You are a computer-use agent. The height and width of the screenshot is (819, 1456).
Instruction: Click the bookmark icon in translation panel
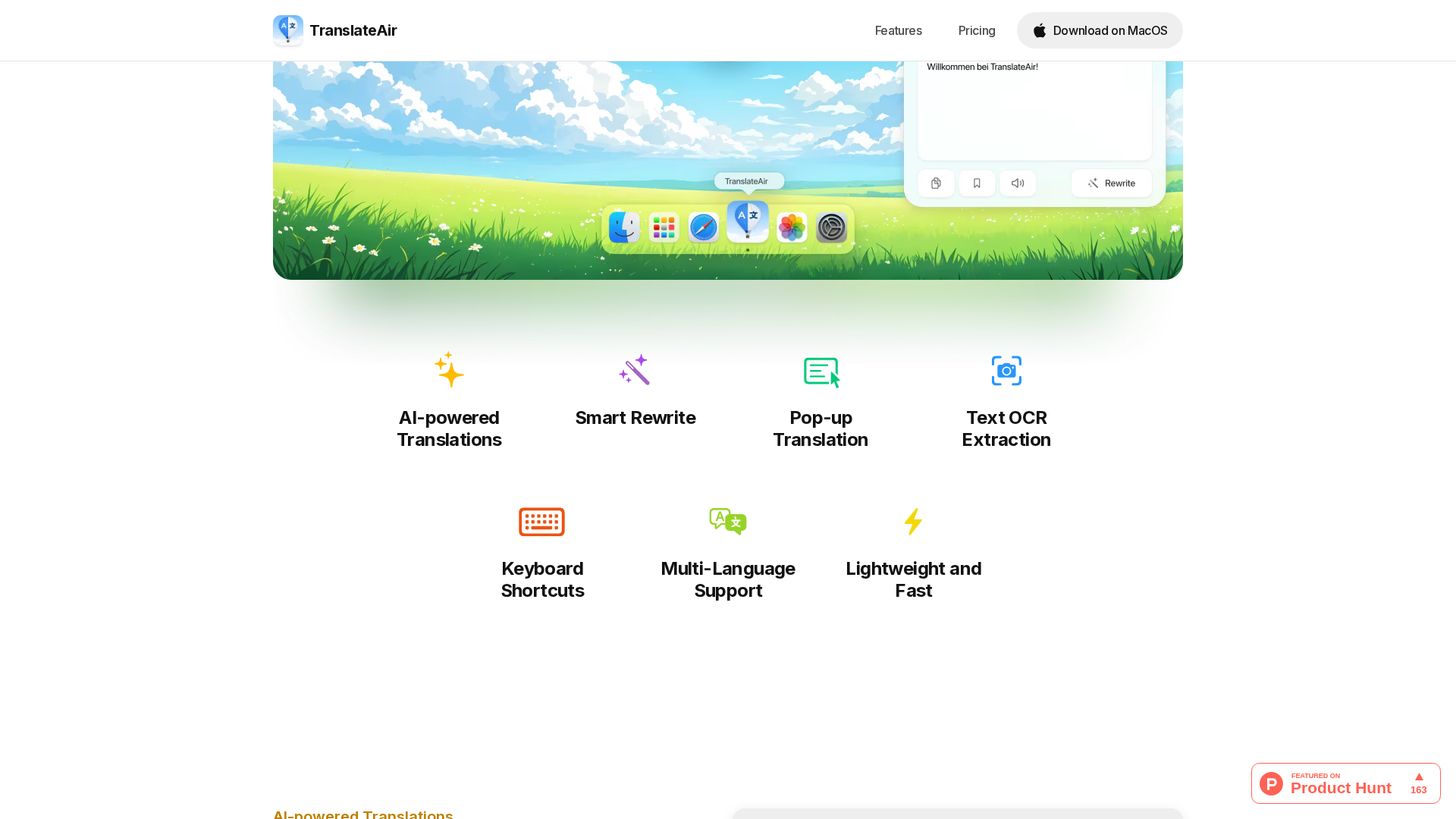(x=977, y=184)
